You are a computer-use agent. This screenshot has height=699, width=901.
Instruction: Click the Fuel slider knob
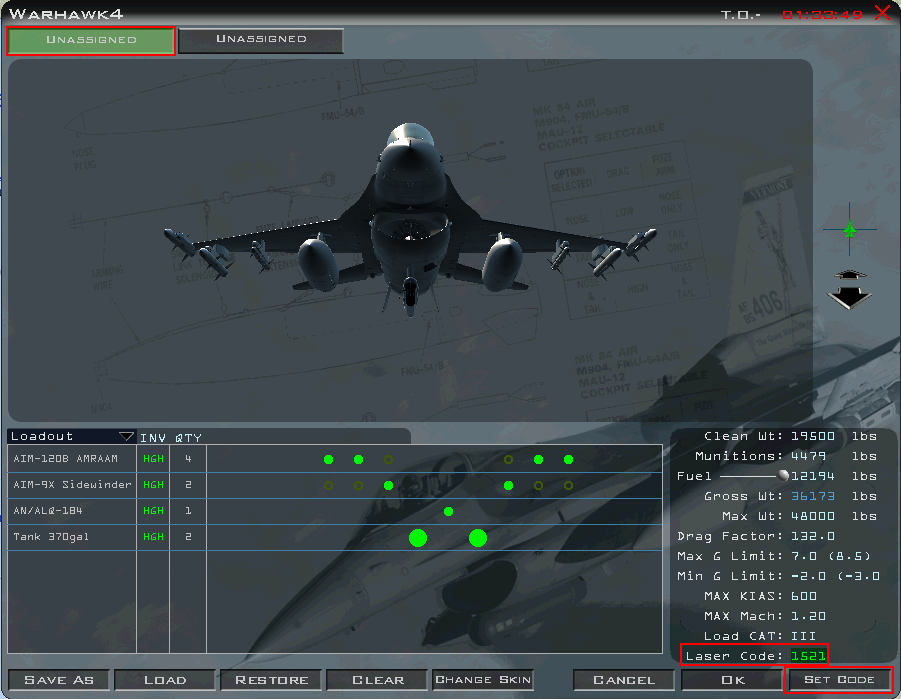pos(785,474)
